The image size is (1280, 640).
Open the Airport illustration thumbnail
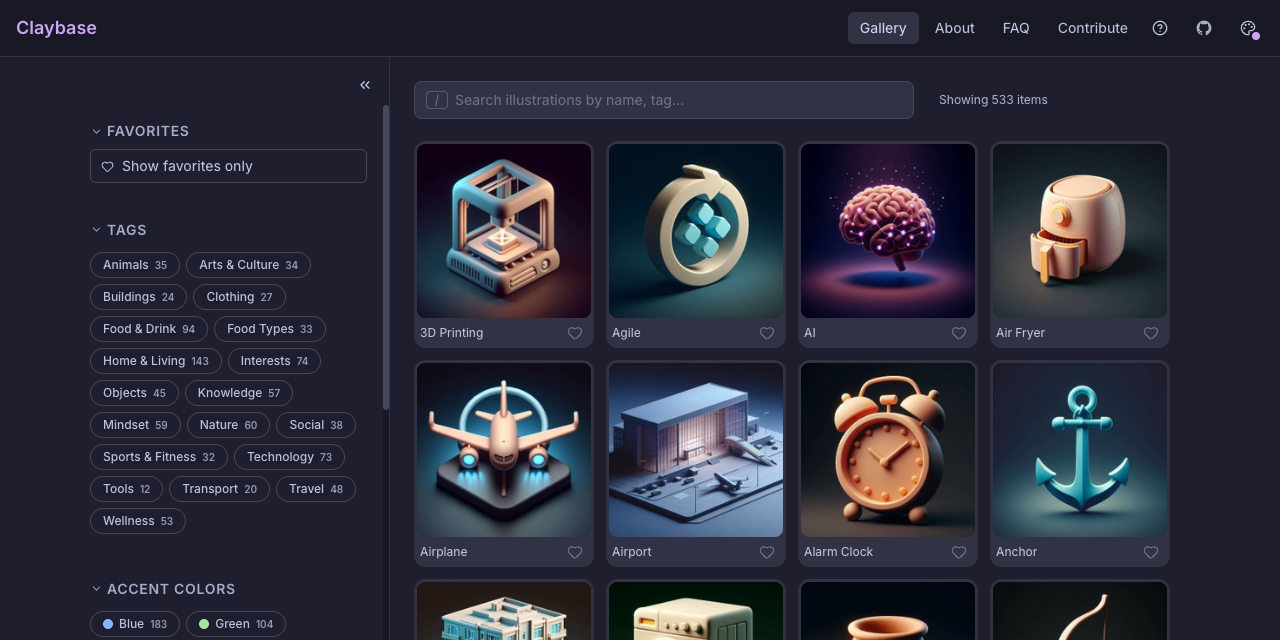pyautogui.click(x=696, y=450)
